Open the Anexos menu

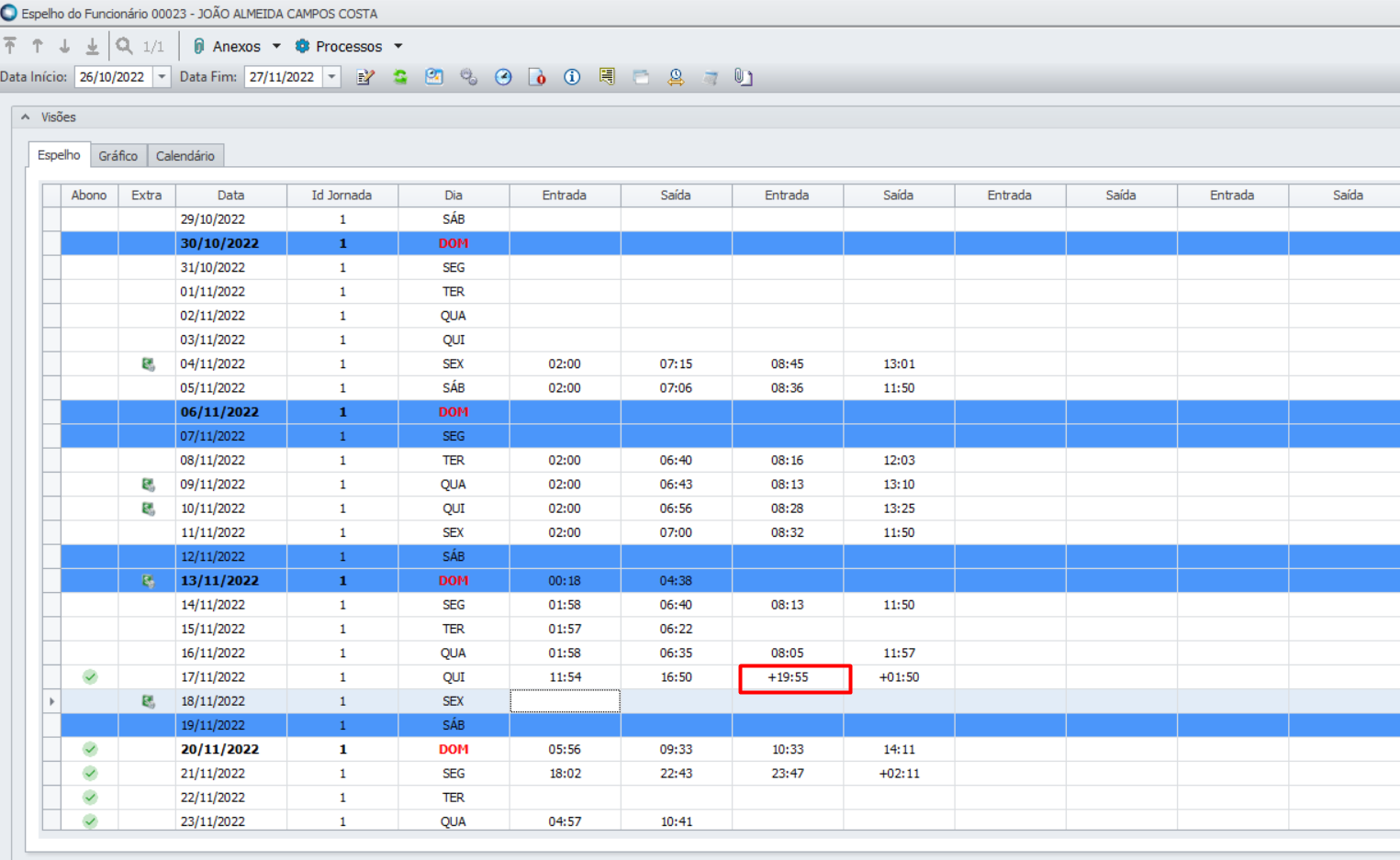237,46
